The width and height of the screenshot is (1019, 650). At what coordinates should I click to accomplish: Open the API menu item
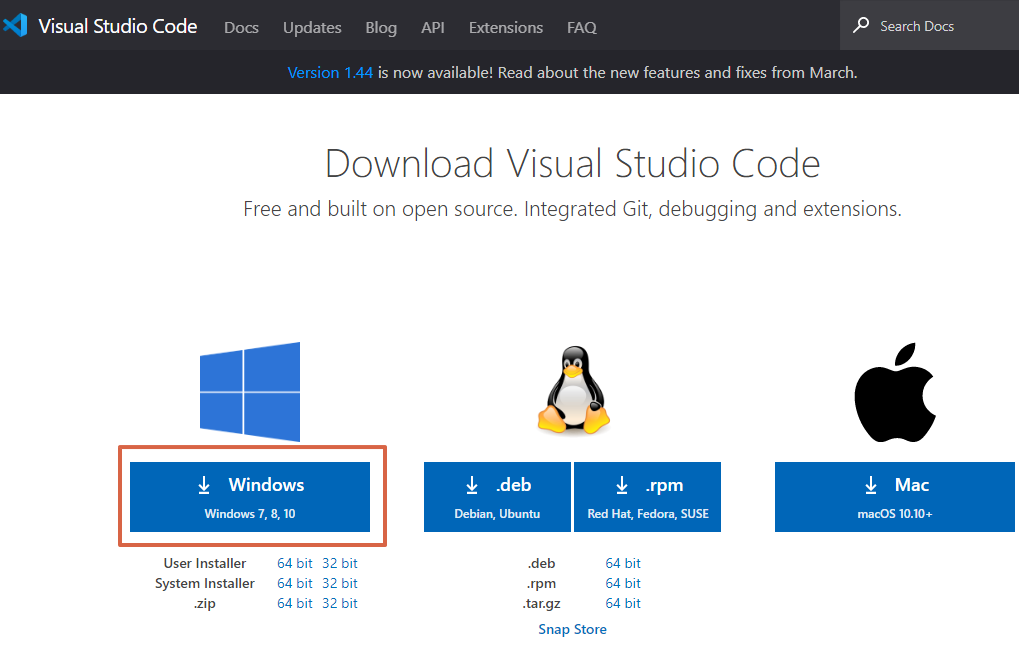pyautogui.click(x=433, y=27)
